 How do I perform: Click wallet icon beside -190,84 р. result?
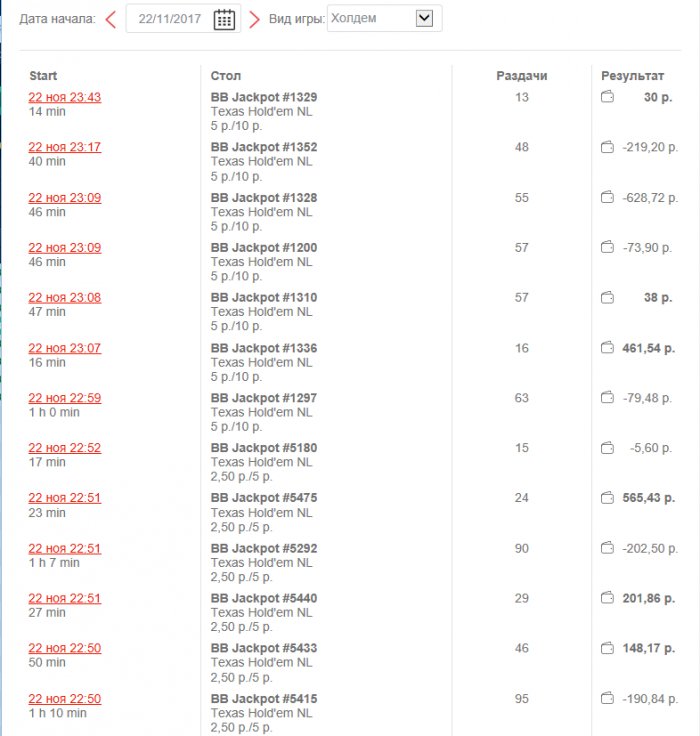[x=606, y=698]
